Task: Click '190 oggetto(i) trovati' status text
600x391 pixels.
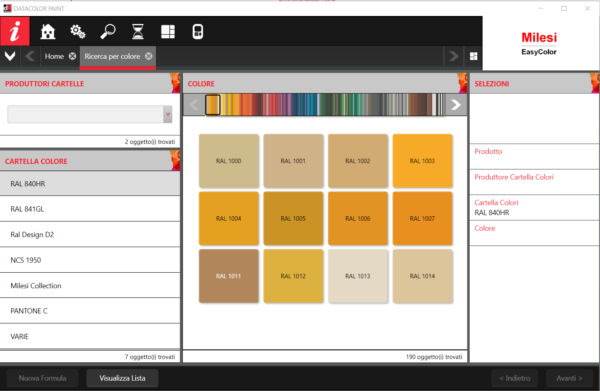Action: pyautogui.click(x=434, y=357)
